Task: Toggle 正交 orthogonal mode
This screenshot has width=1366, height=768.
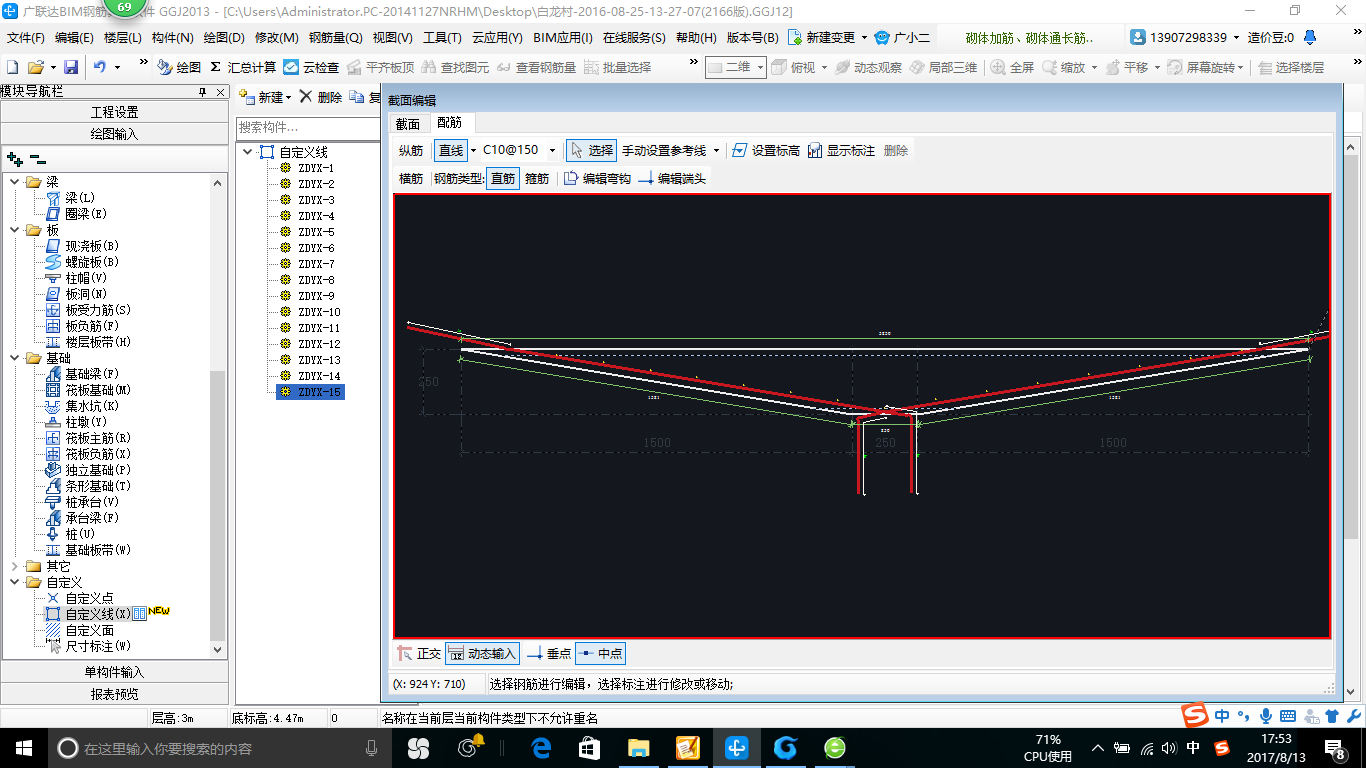Action: pyautogui.click(x=419, y=654)
